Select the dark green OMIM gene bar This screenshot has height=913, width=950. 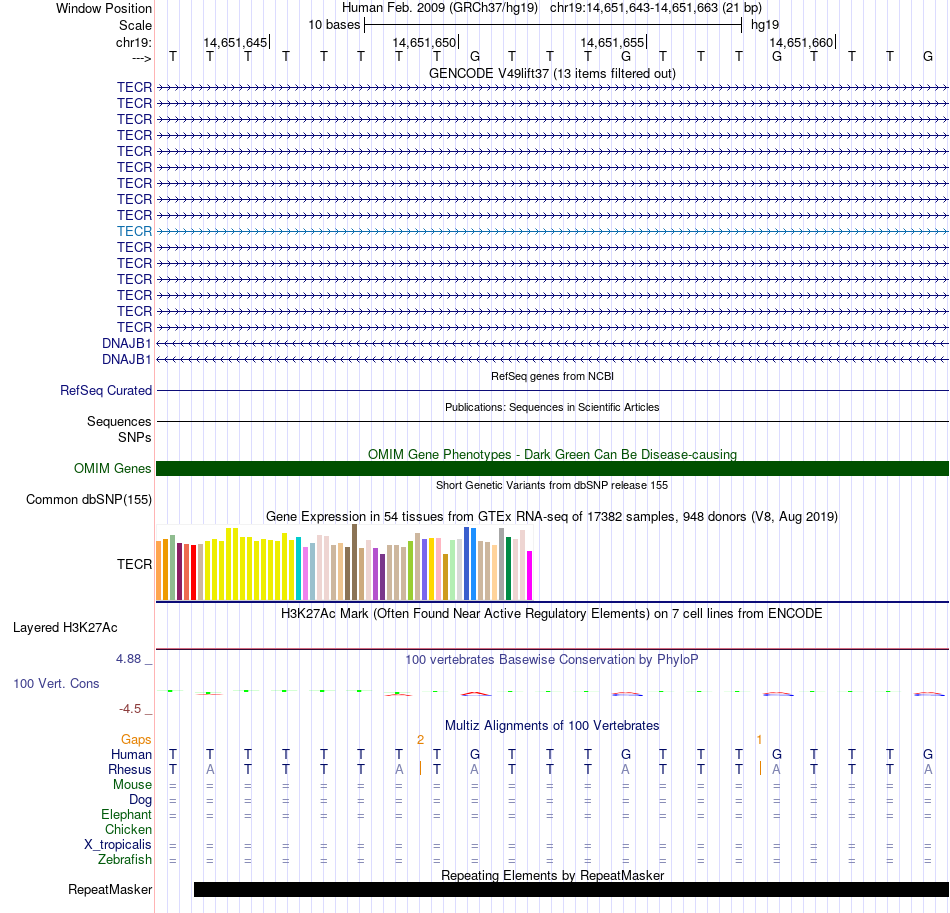pyautogui.click(x=553, y=468)
